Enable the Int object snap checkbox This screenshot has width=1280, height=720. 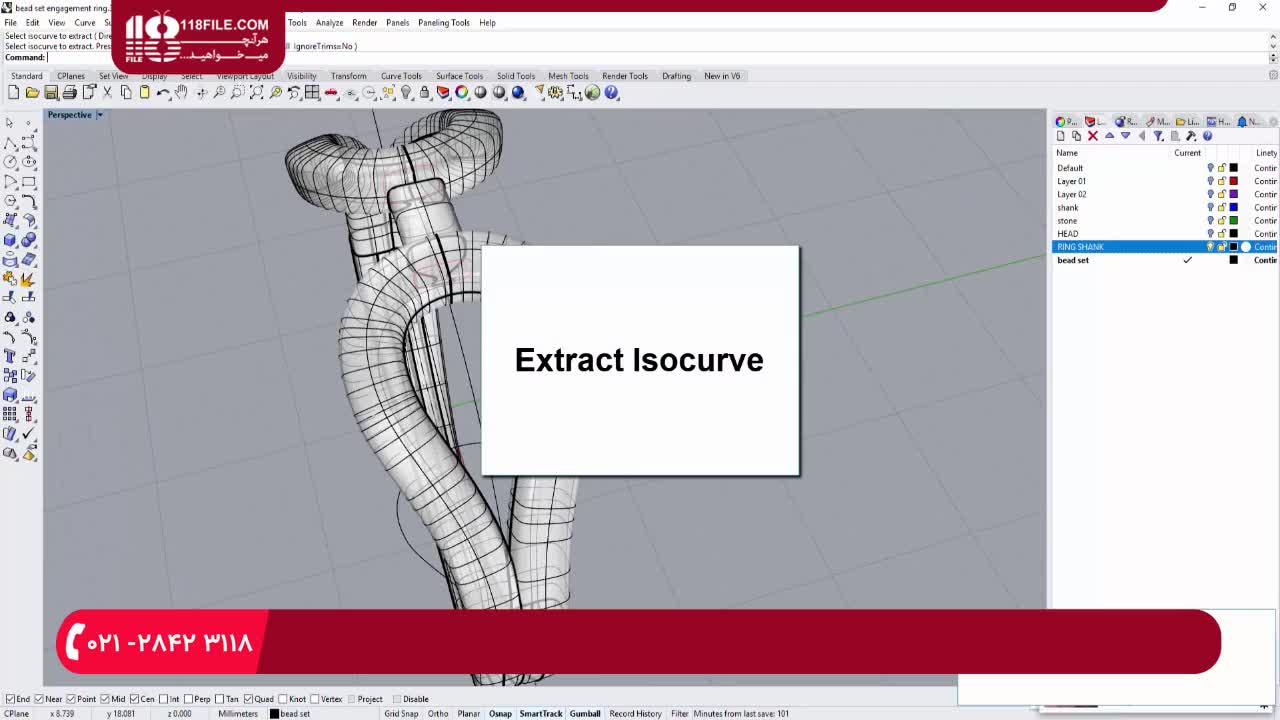pyautogui.click(x=164, y=699)
